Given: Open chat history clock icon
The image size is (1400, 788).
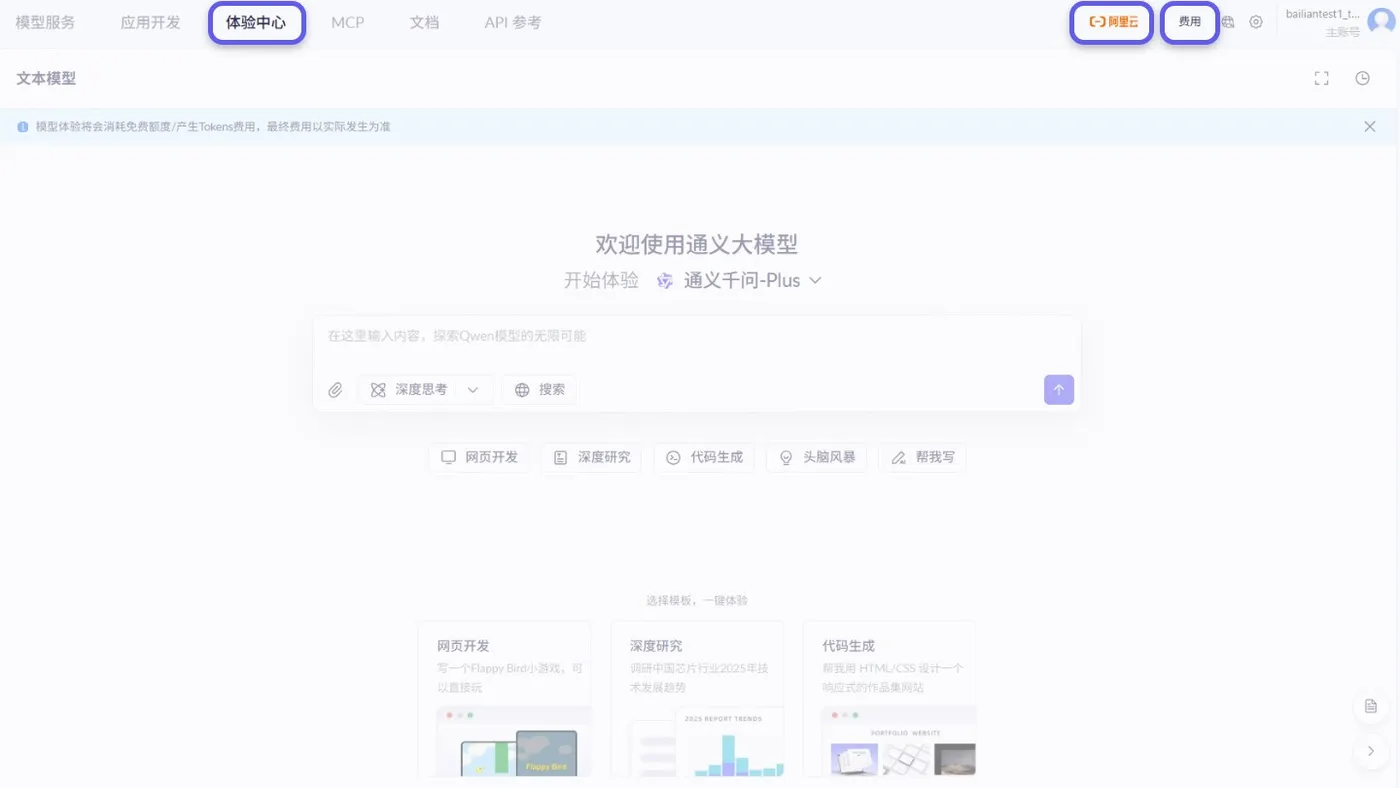Looking at the screenshot, I should click(x=1362, y=78).
